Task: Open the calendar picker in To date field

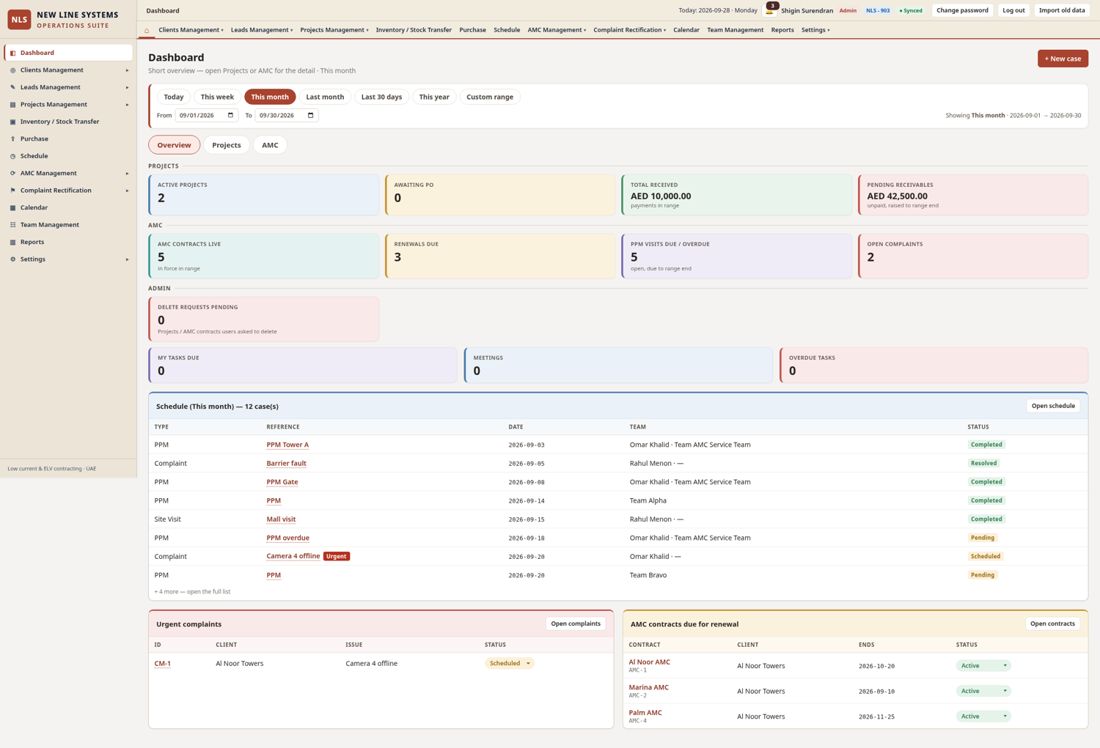Action: [x=310, y=115]
